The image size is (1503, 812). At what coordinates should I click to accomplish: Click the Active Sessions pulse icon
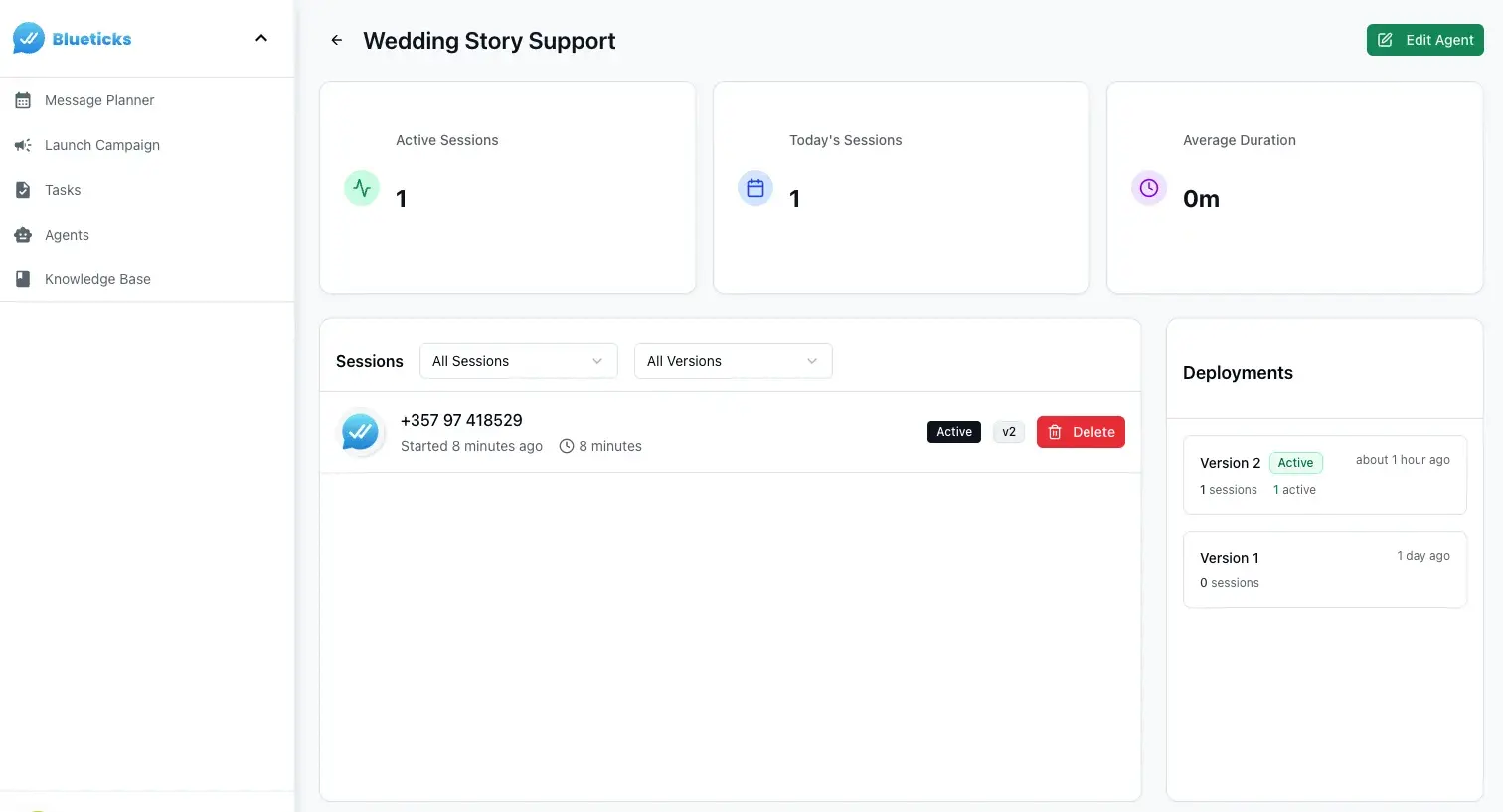pyautogui.click(x=362, y=188)
